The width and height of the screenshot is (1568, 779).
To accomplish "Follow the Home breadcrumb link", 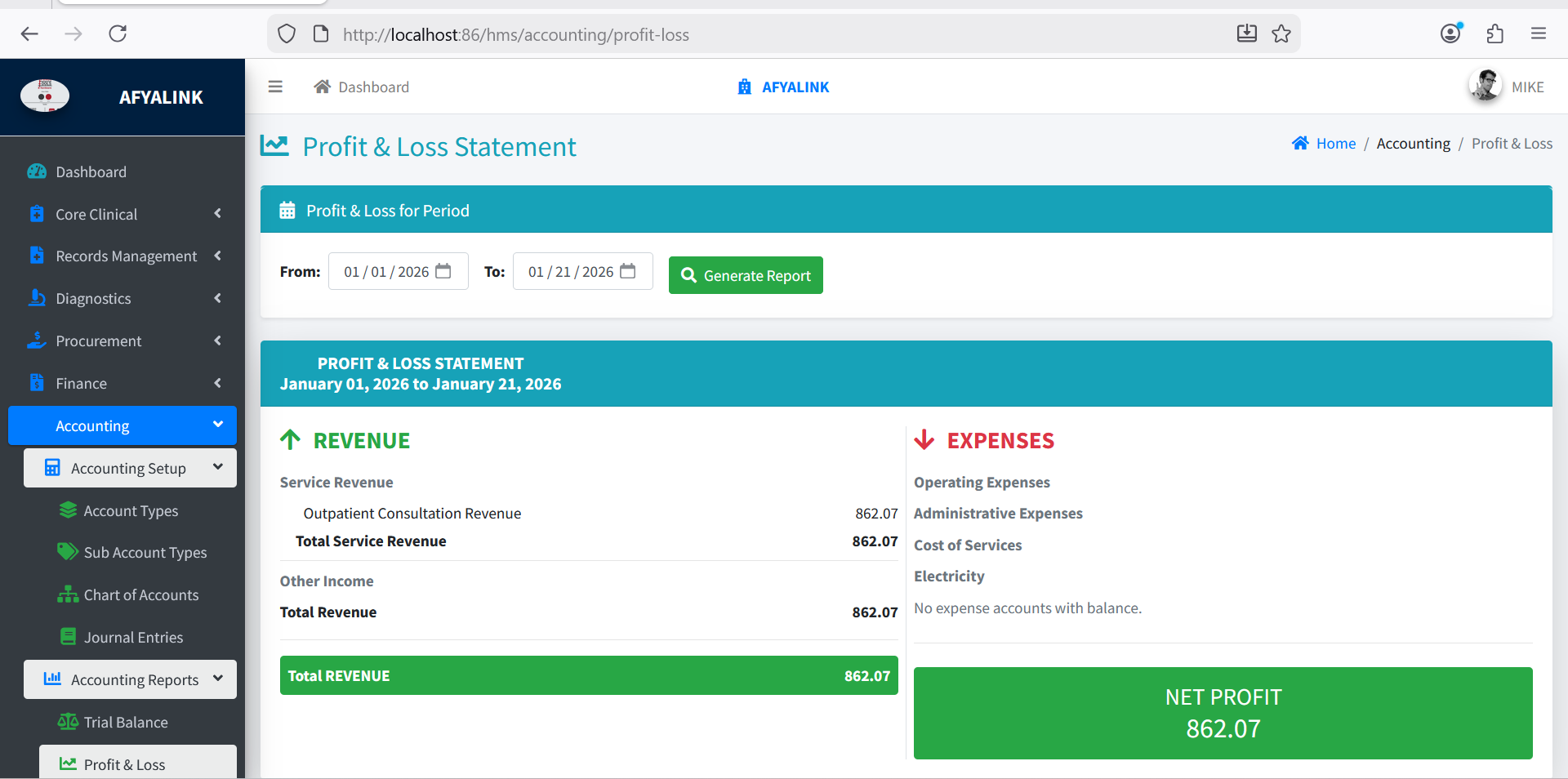I will 1335,144.
